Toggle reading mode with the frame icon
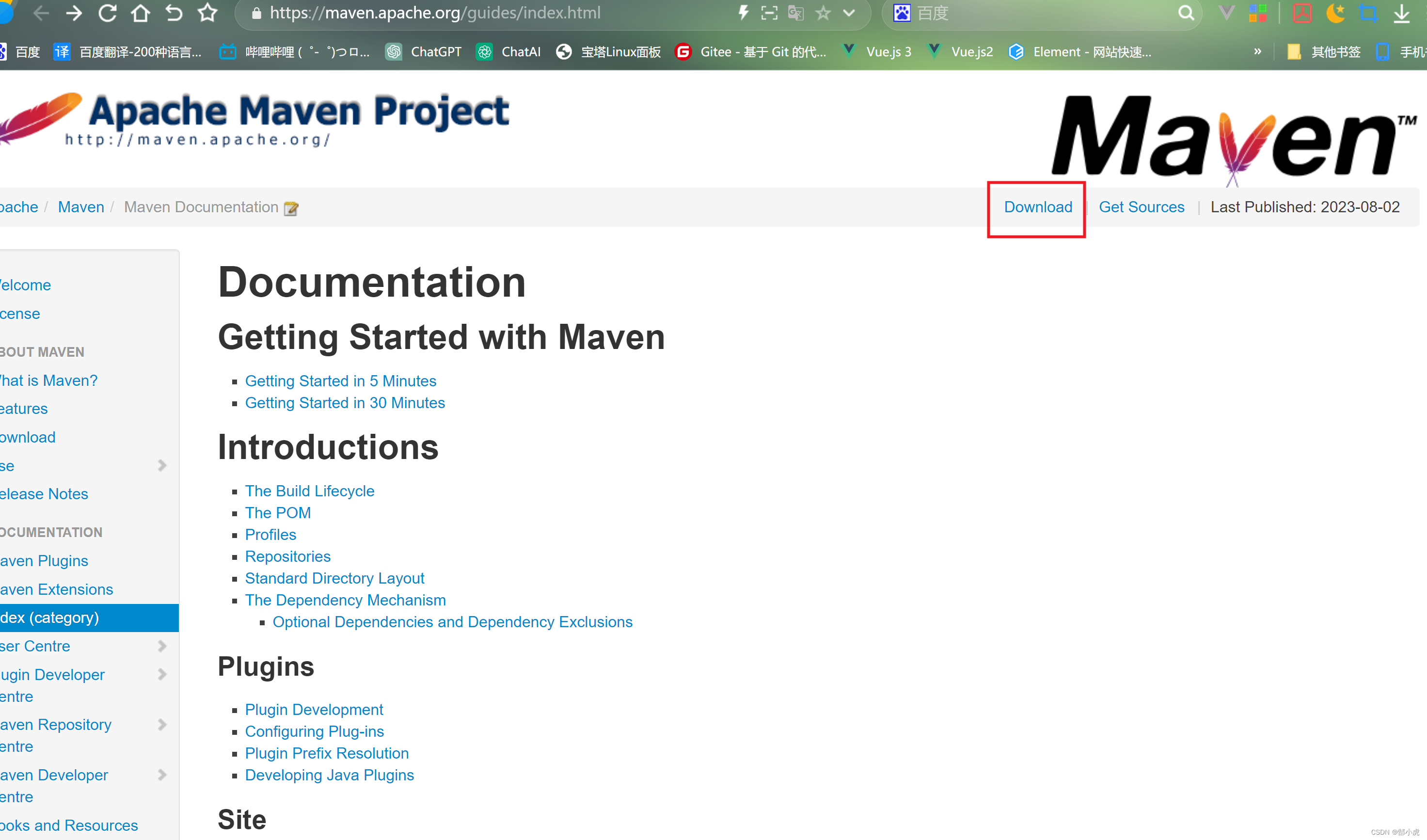Screen dimensions: 1427x840 tap(768, 14)
